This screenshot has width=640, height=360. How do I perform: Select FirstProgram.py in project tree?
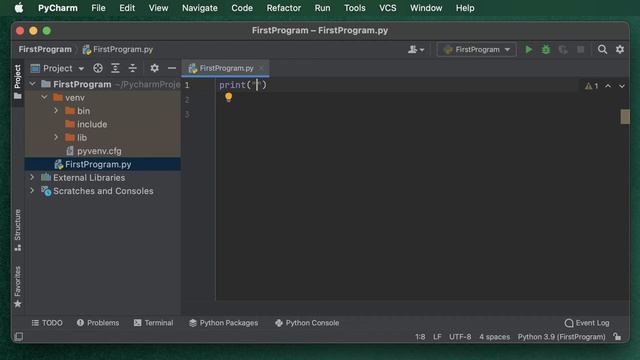(x=102, y=164)
